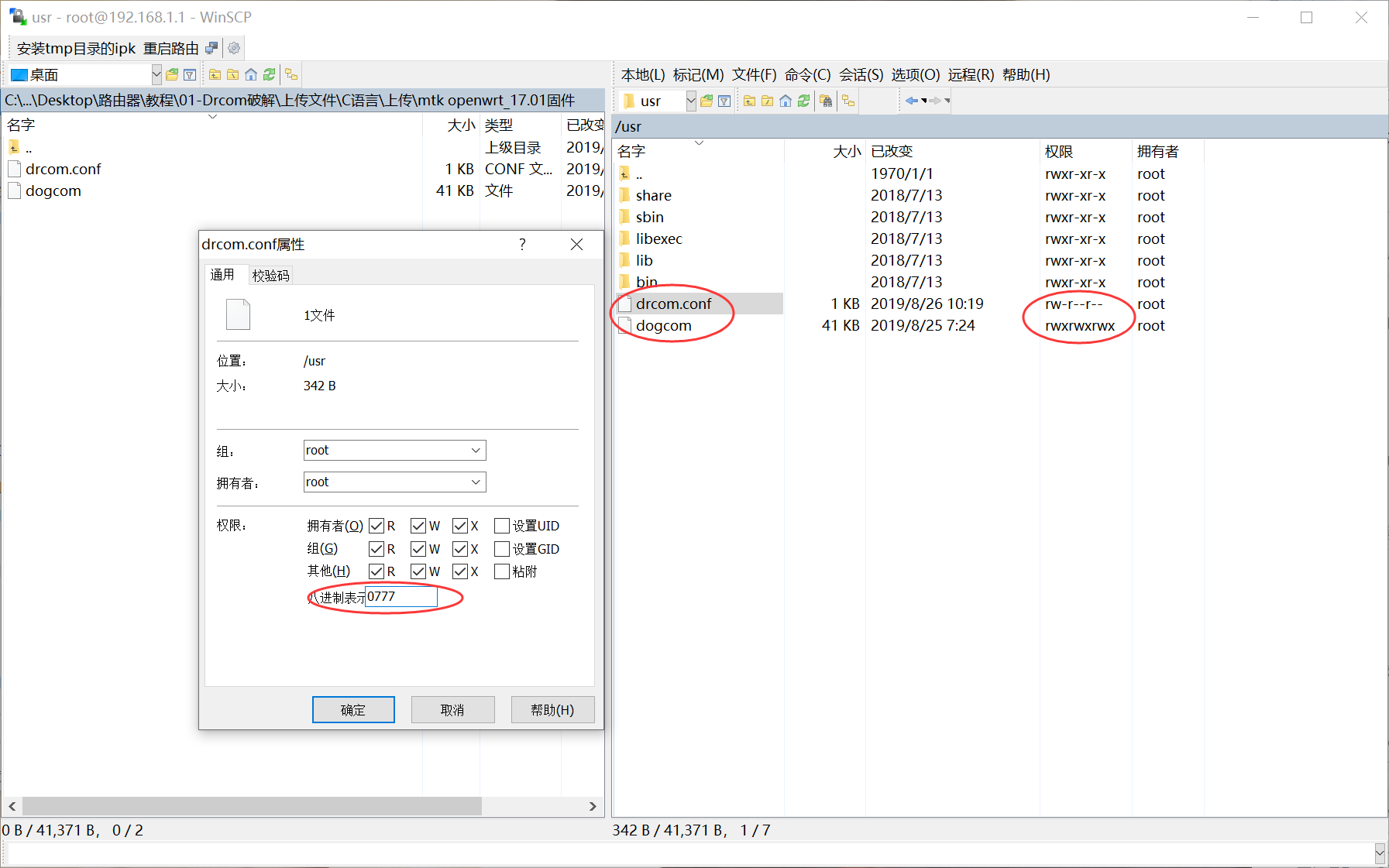Toggle local panel directory tree icon
The width and height of the screenshot is (1389, 868).
291,74
